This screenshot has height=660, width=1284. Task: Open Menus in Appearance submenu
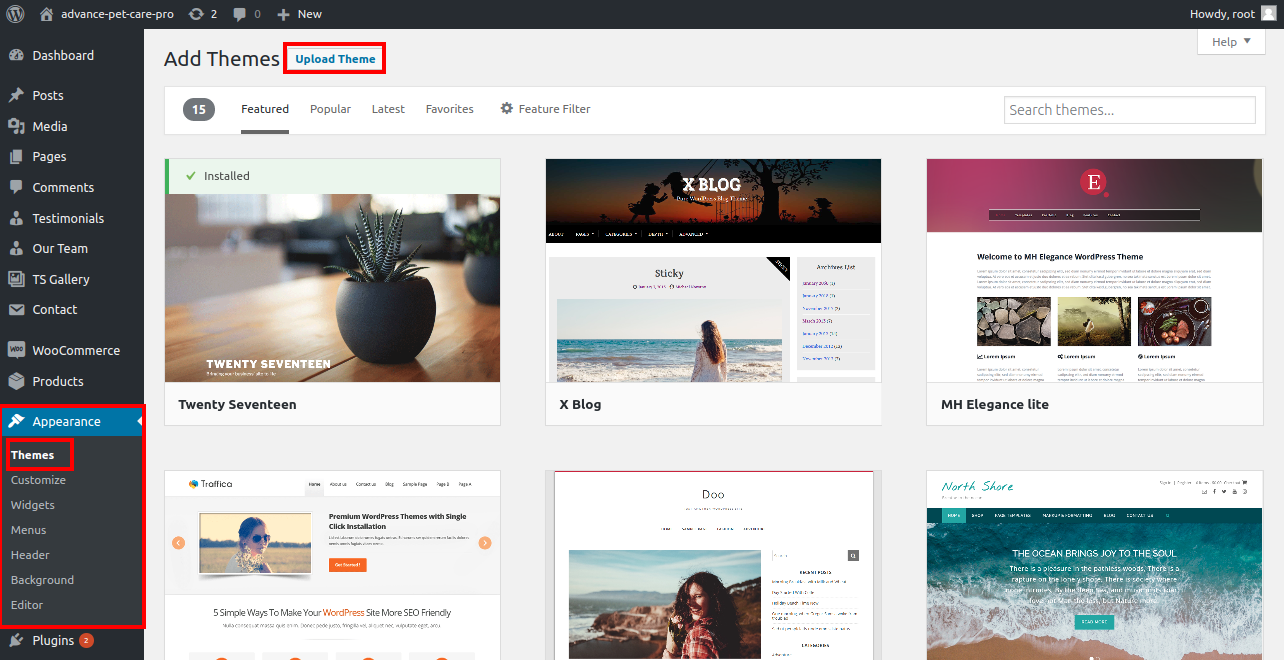[x=29, y=530]
